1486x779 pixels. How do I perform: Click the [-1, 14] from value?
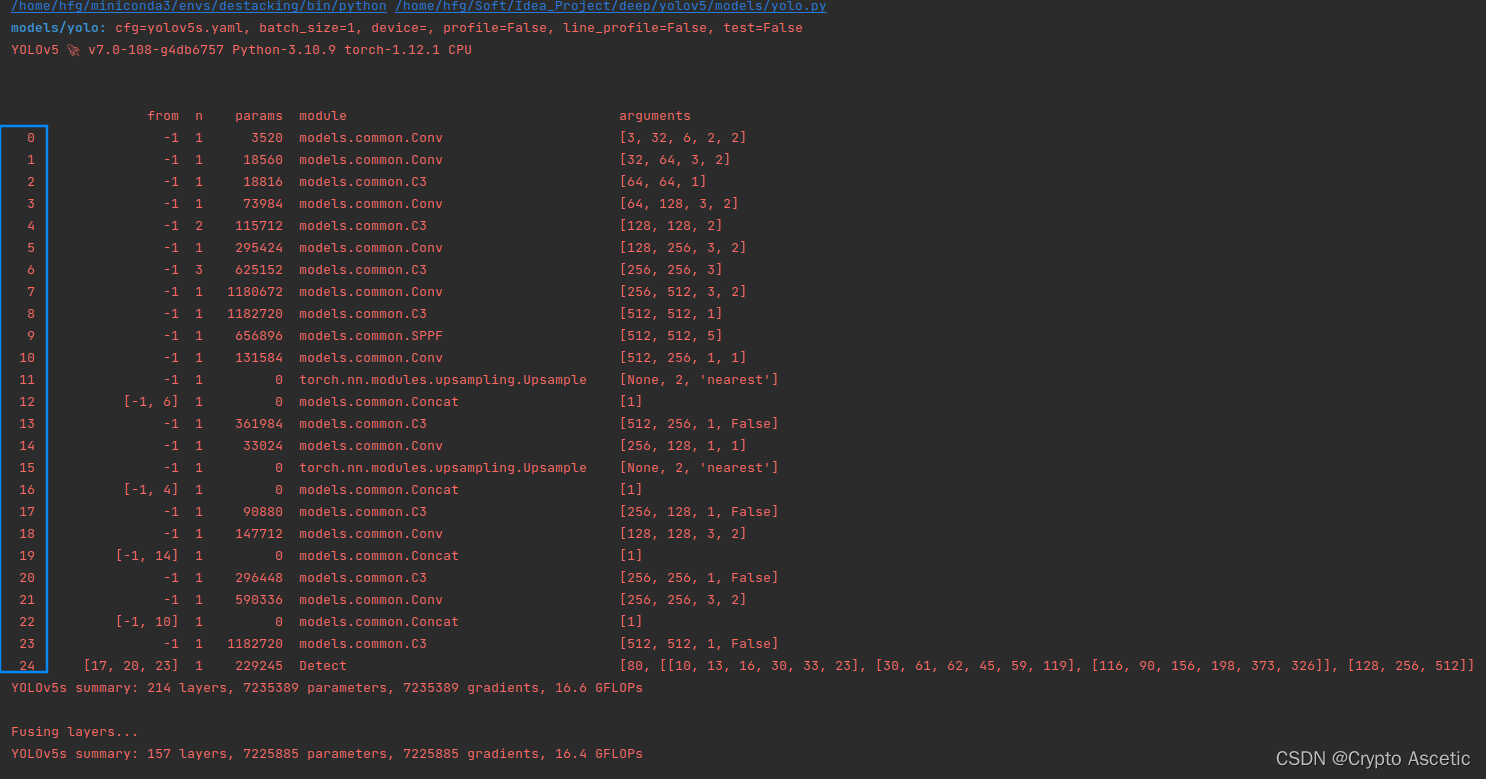coord(147,556)
